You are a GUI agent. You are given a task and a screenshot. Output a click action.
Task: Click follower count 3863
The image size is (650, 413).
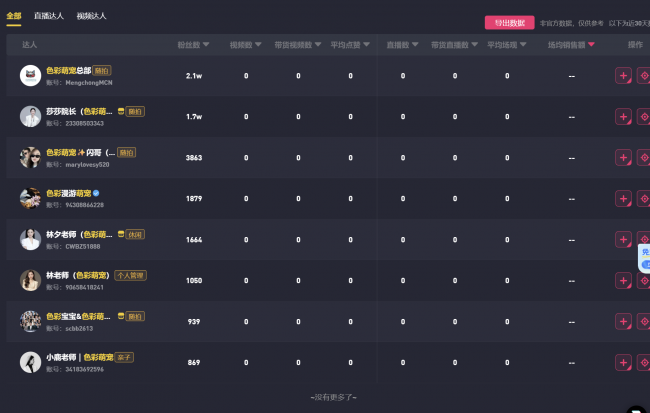pyautogui.click(x=194, y=158)
